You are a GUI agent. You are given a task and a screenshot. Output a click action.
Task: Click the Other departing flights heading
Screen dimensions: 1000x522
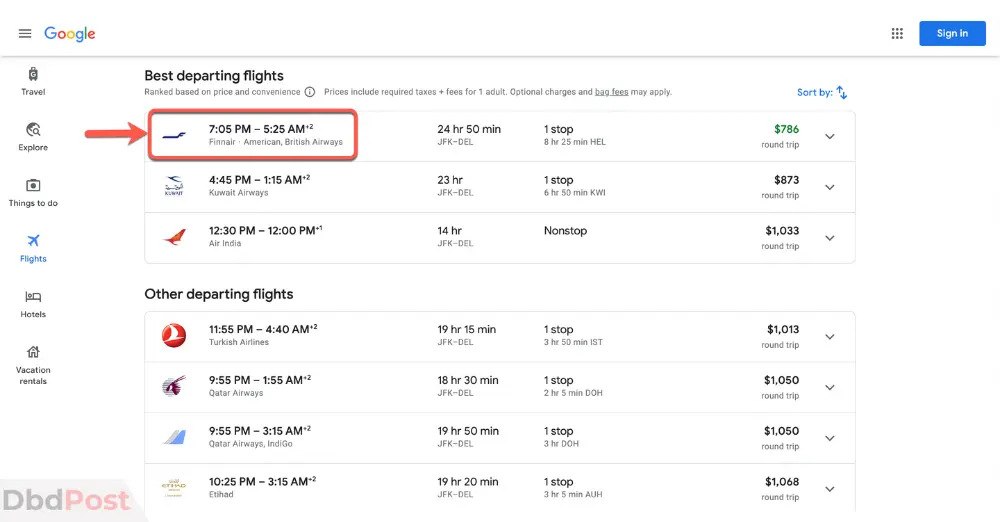click(x=219, y=294)
